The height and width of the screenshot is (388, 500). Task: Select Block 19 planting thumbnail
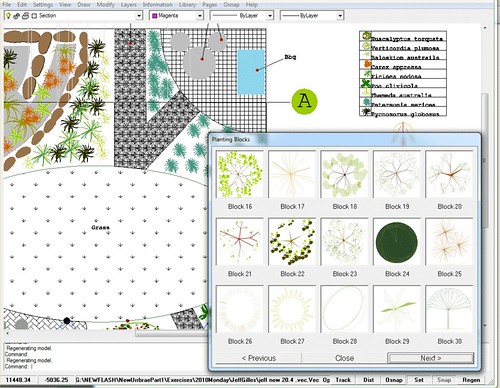point(397,174)
